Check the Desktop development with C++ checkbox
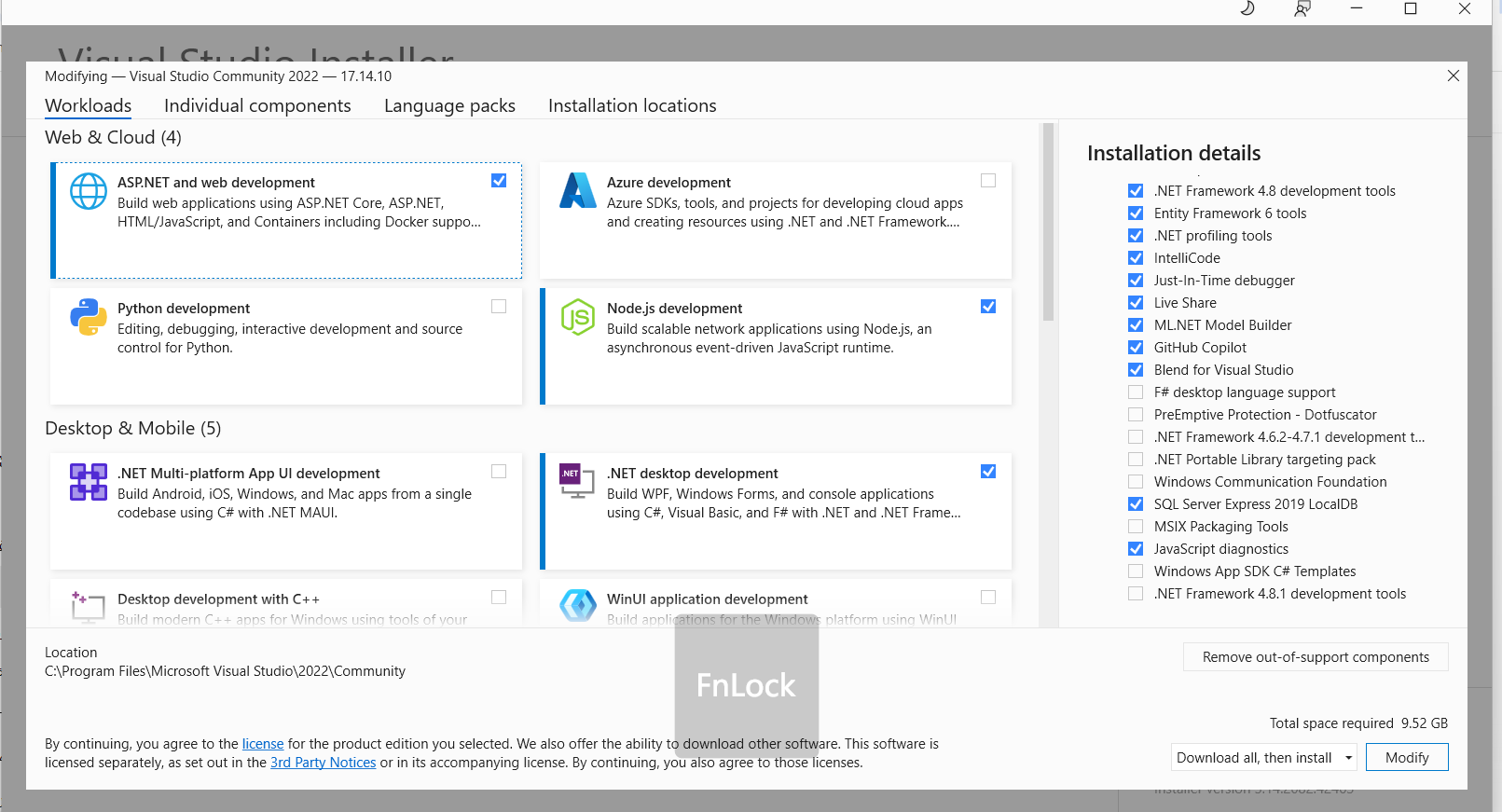 click(x=499, y=598)
